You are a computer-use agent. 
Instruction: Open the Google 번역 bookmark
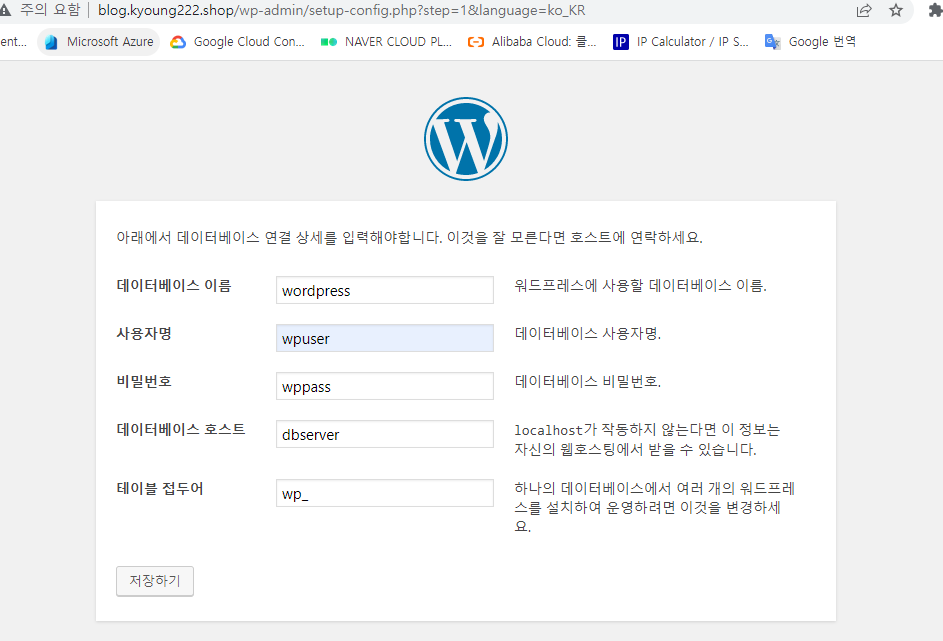(x=810, y=41)
